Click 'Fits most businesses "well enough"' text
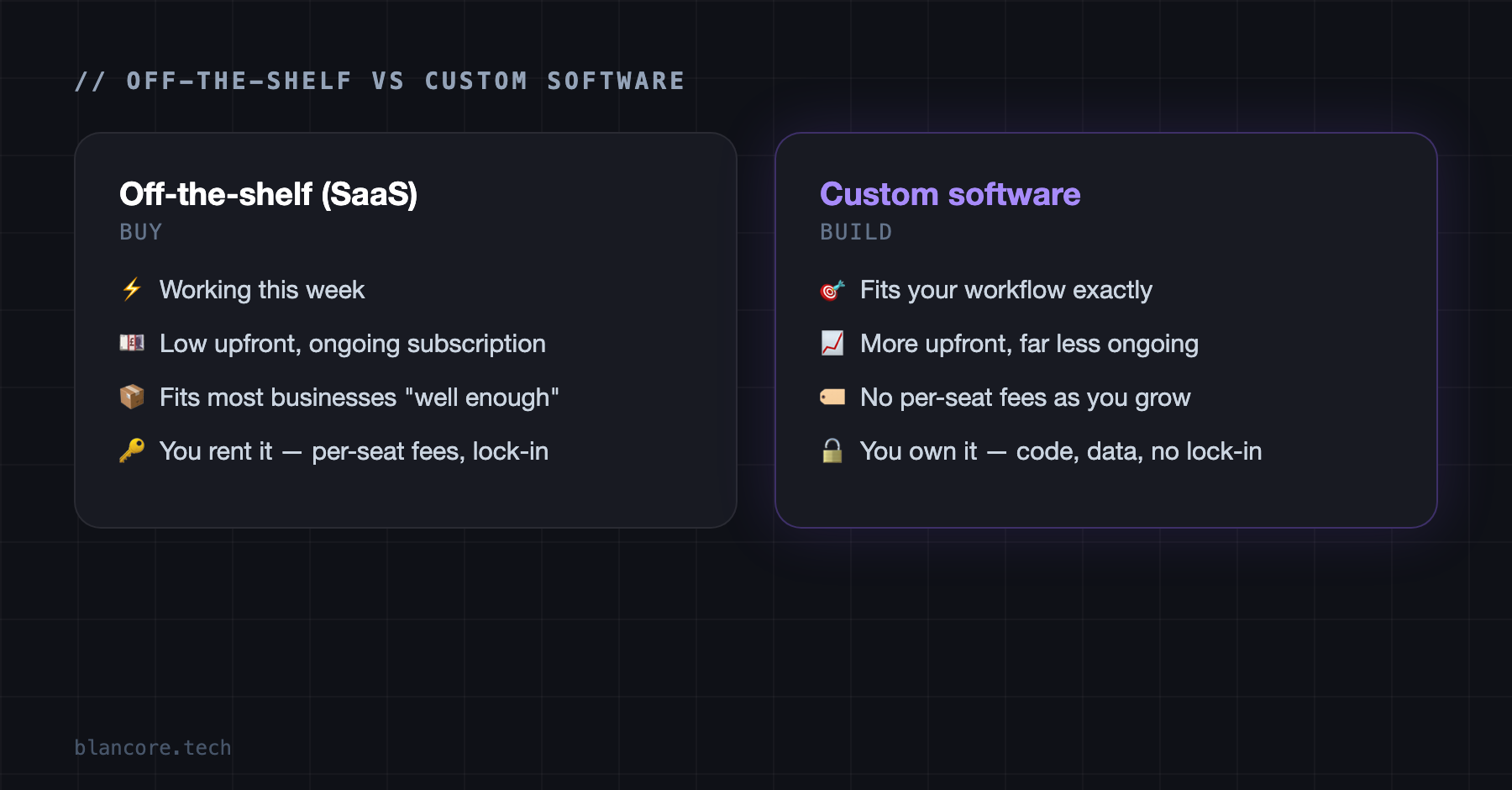Image resolution: width=1512 pixels, height=790 pixels. (x=360, y=398)
